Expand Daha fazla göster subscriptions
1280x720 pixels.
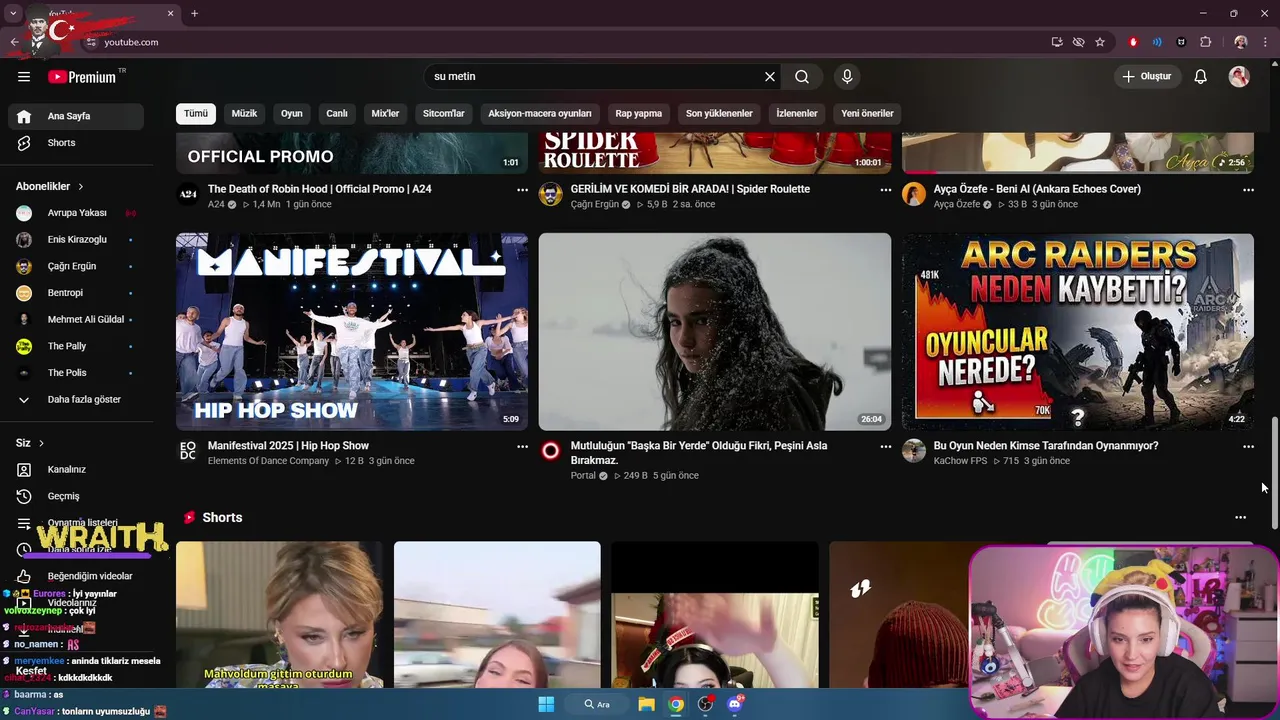point(76,399)
